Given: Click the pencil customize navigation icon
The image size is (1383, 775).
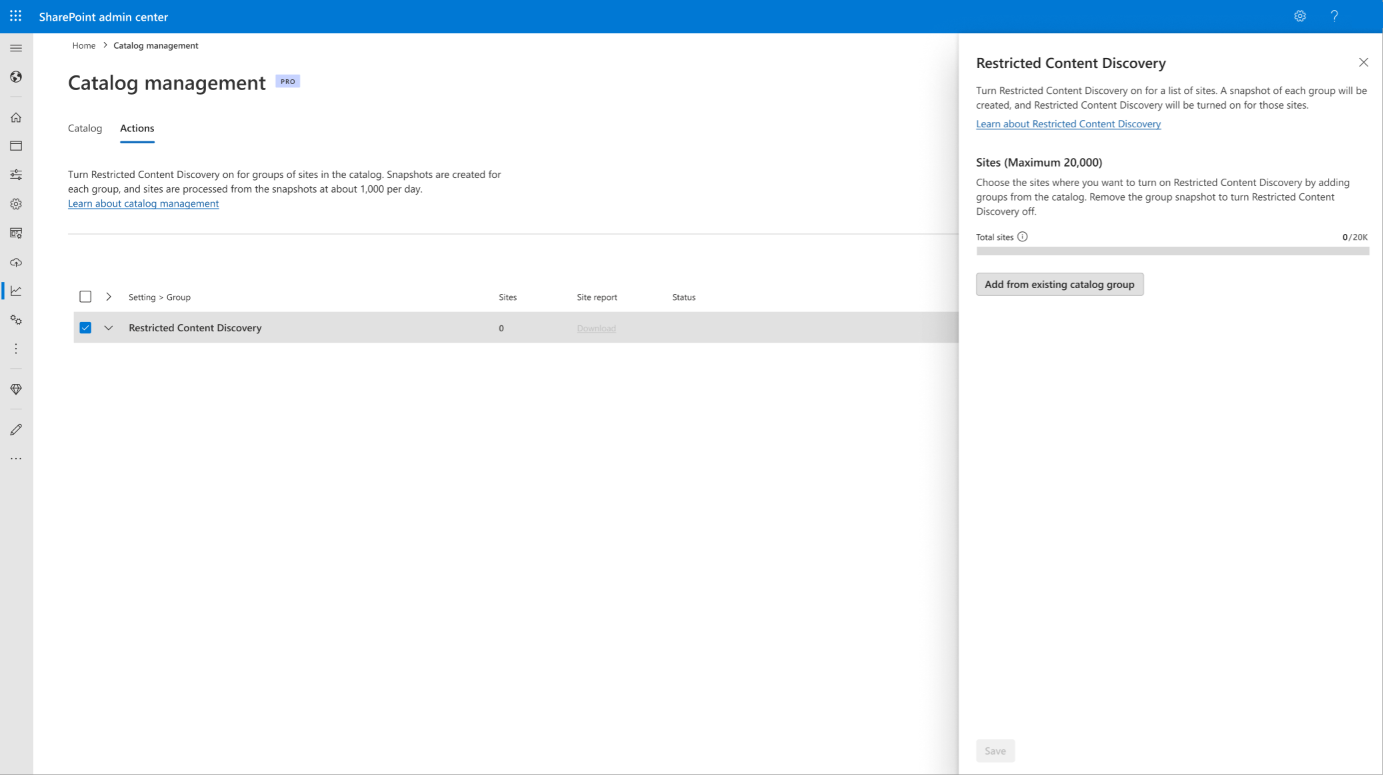Looking at the screenshot, I should pos(16,429).
